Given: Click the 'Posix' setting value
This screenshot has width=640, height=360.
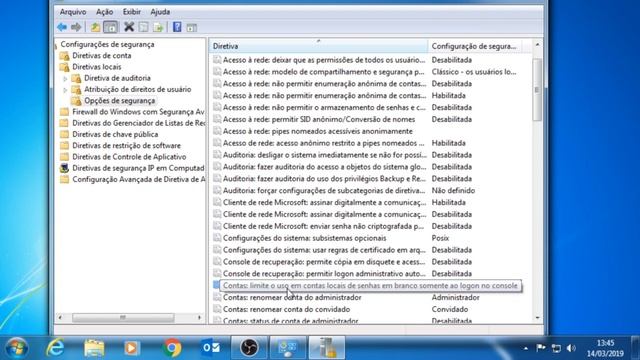Looking at the screenshot, I should (440, 238).
